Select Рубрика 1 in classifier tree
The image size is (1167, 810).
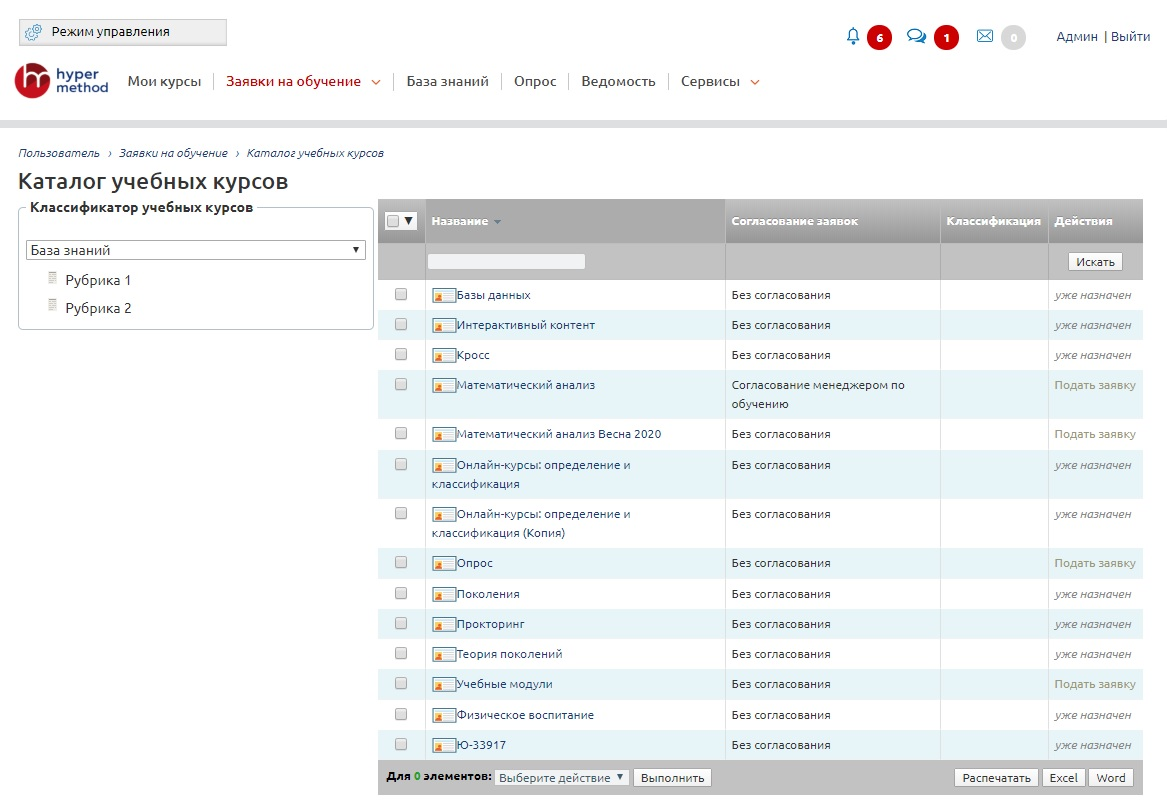(97, 280)
